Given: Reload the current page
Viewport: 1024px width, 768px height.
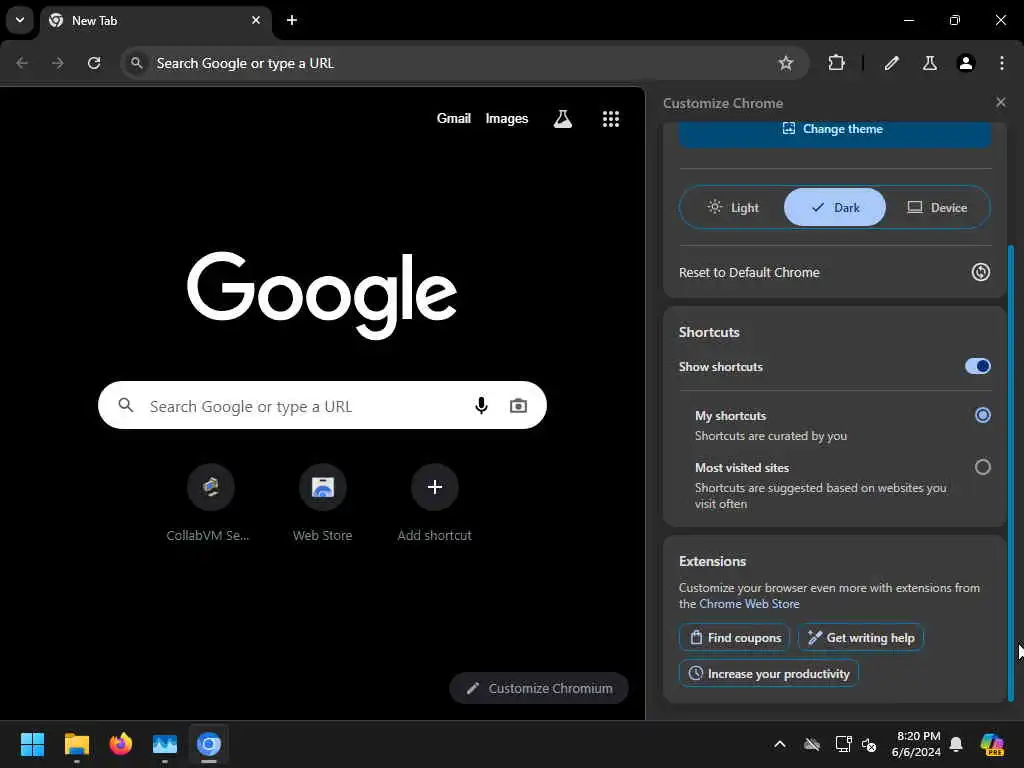Looking at the screenshot, I should tap(94, 63).
